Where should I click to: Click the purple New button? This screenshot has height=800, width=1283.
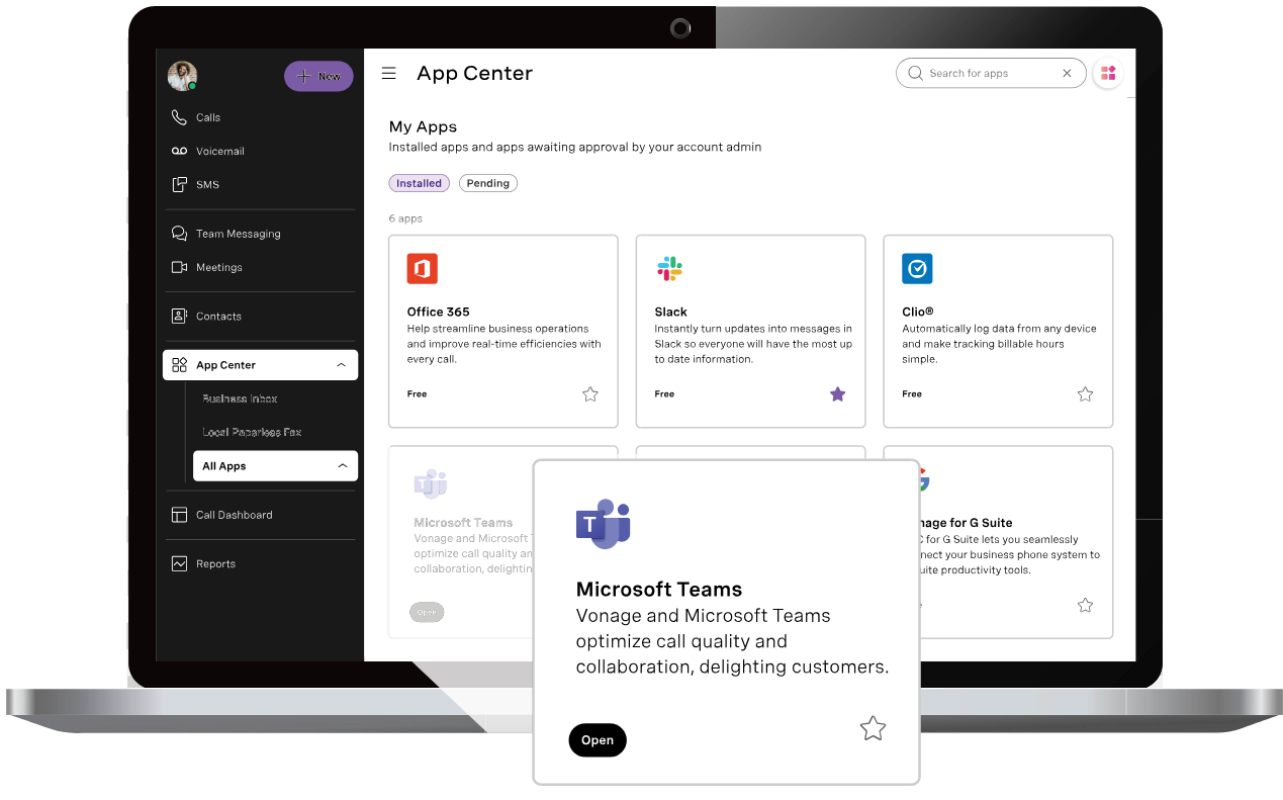[x=319, y=76]
